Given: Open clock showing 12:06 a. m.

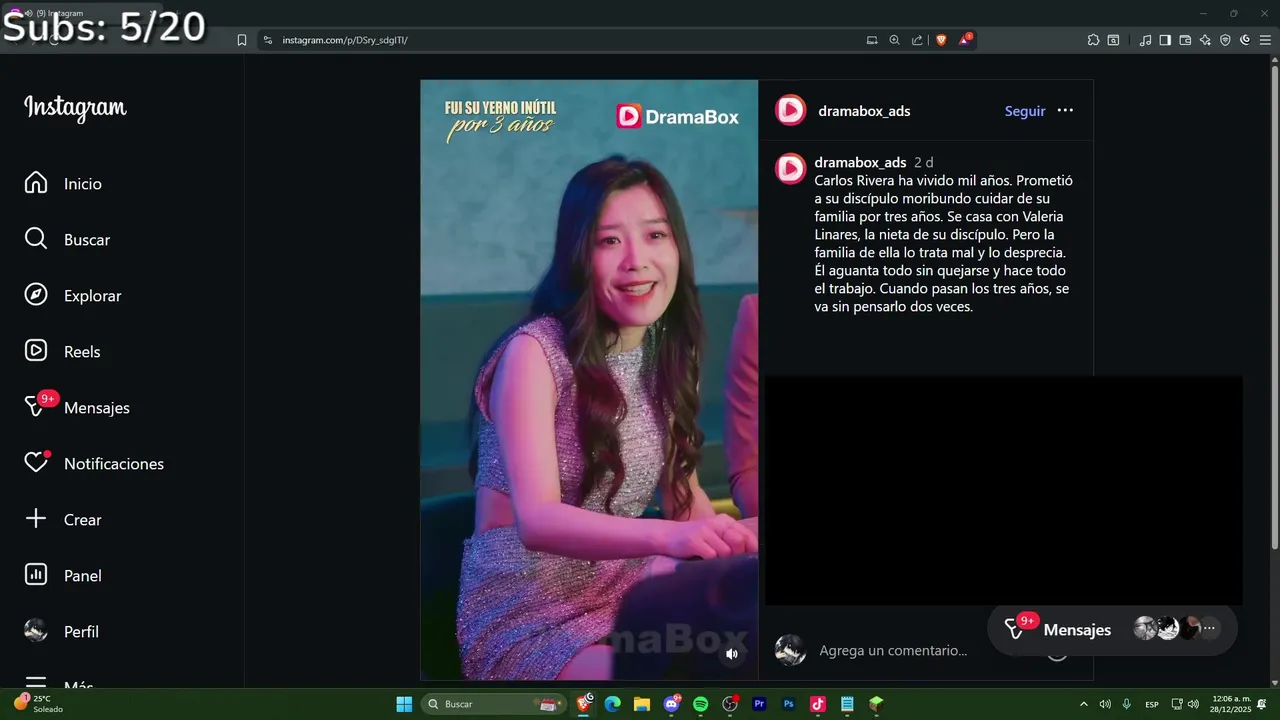Looking at the screenshot, I should 1229,704.
